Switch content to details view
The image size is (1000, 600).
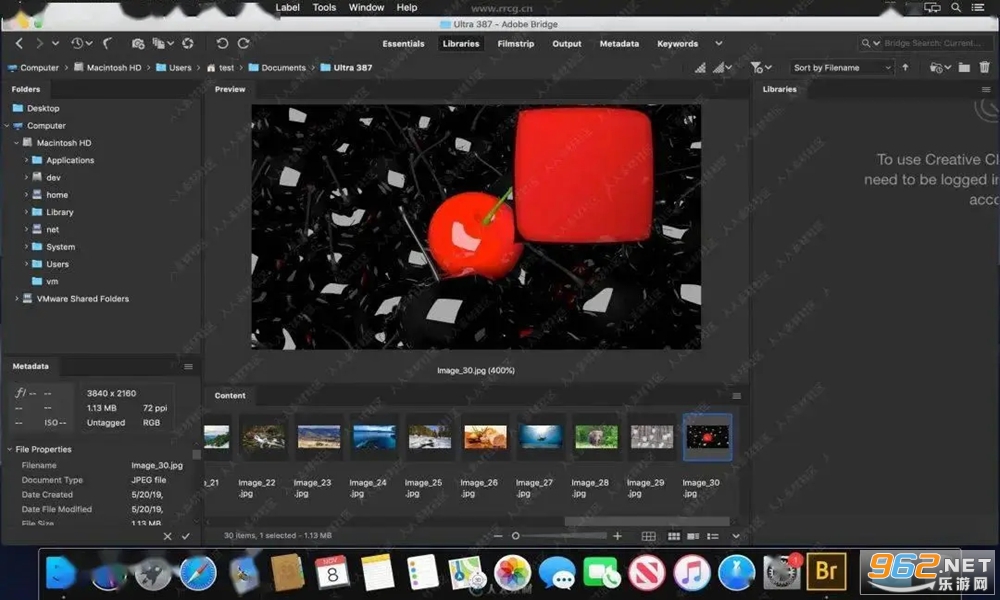point(693,536)
